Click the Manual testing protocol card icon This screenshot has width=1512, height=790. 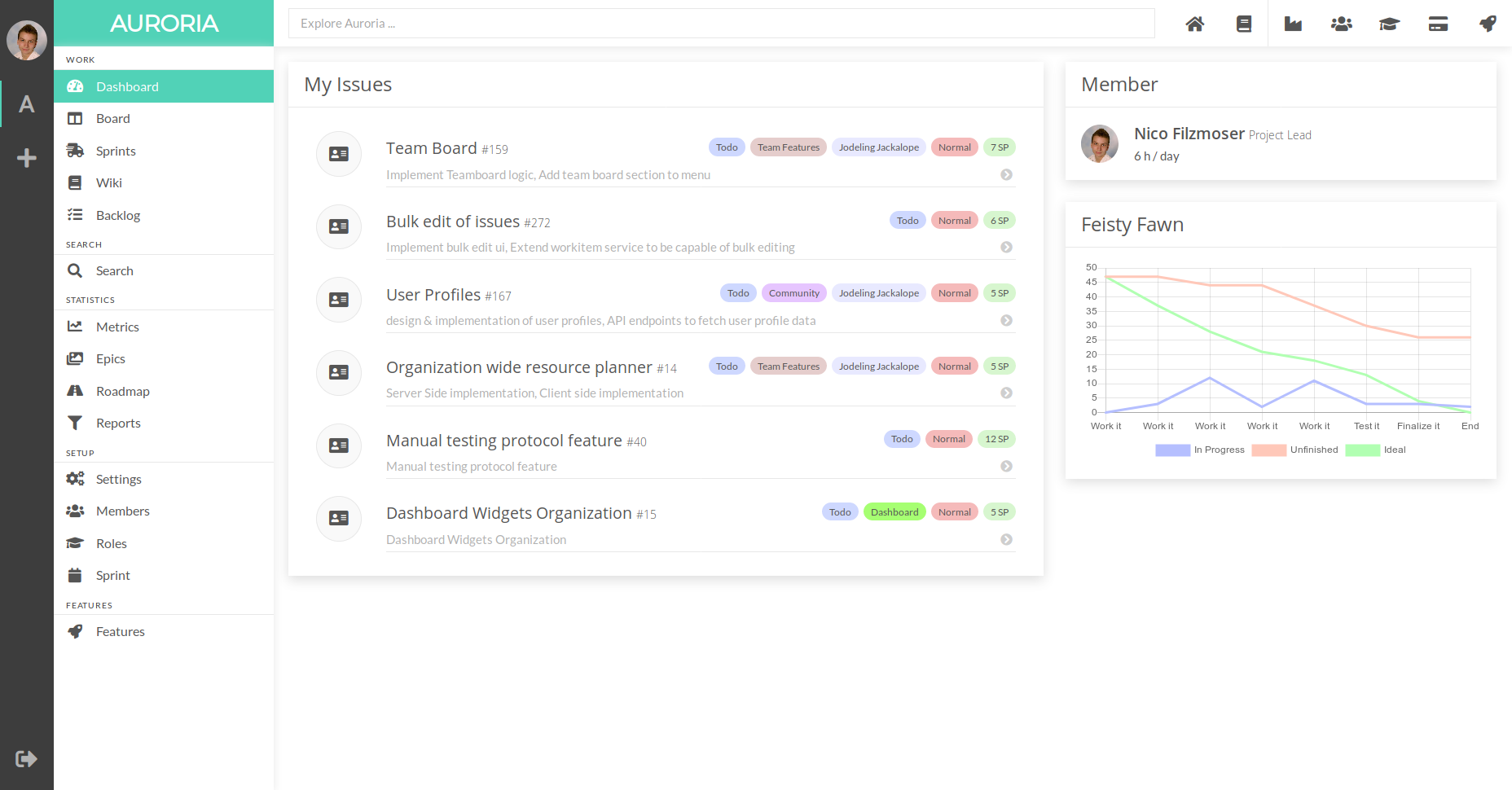point(339,445)
